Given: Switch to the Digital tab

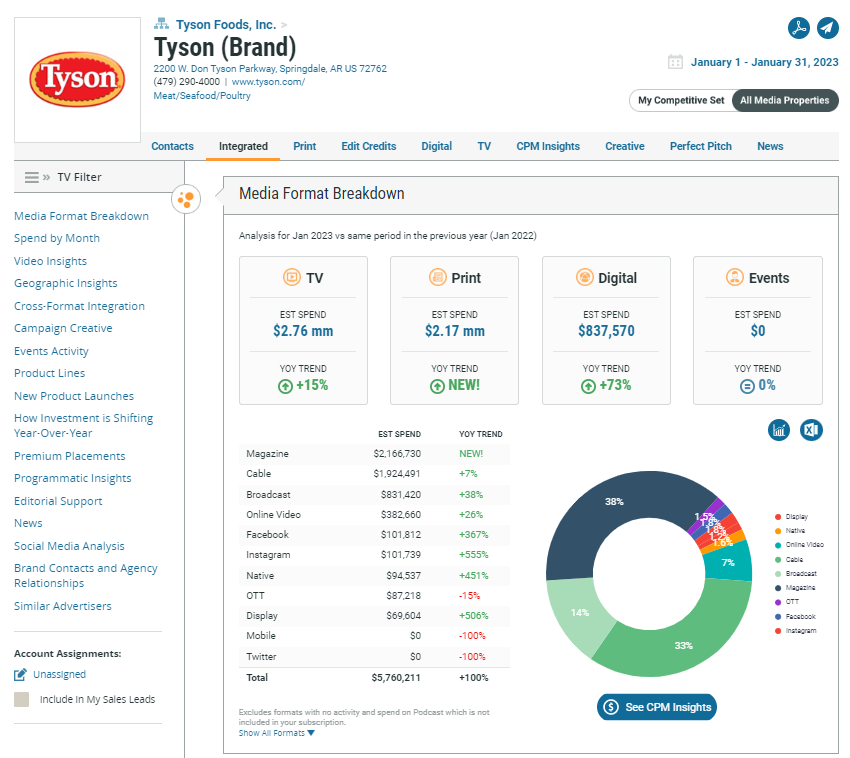Looking at the screenshot, I should [x=436, y=146].
